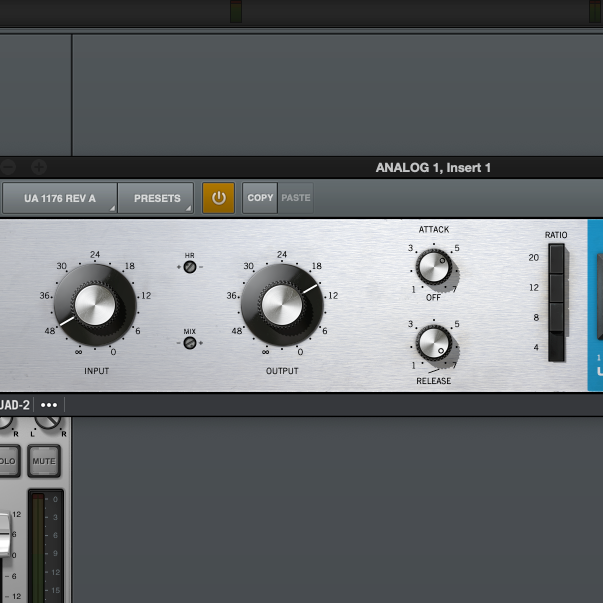Viewport: 603px width, 603px height.
Task: Open the three-dots options menu
Action: click(49, 405)
